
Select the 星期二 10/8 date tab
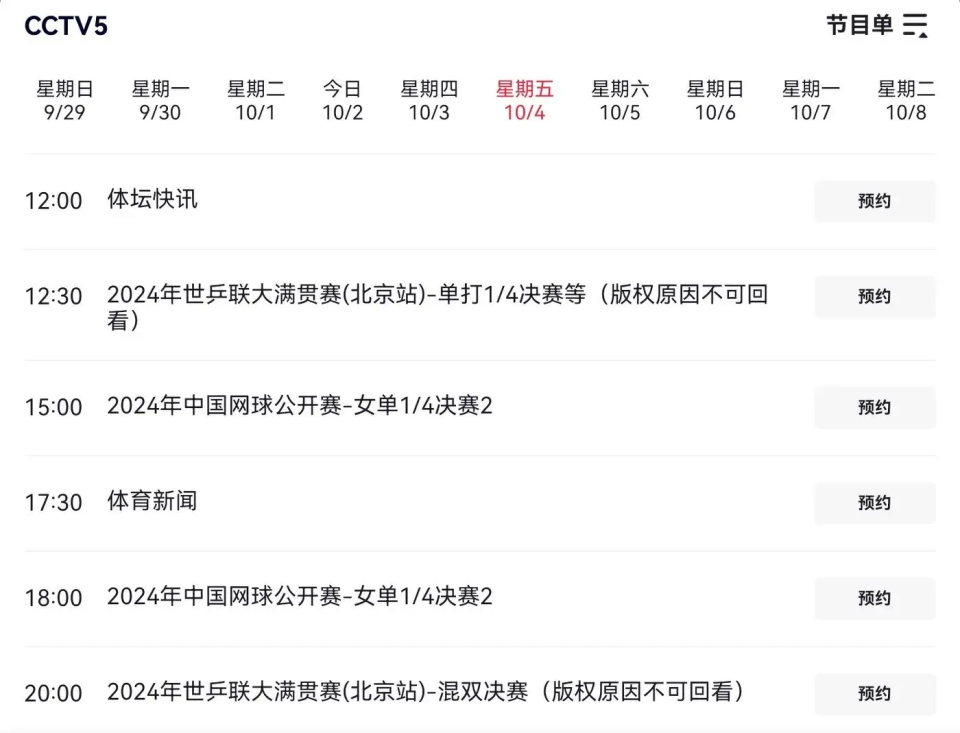tap(906, 101)
